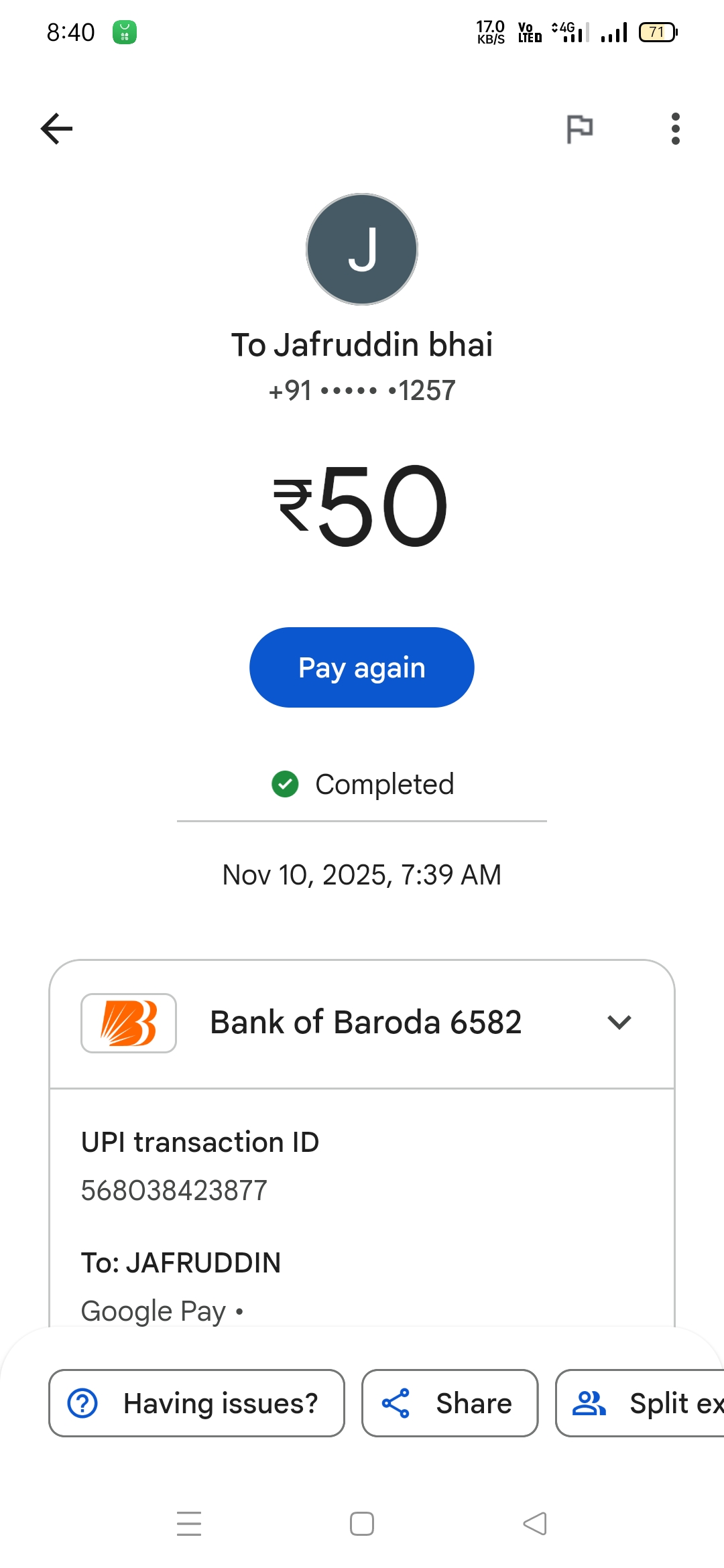Tap the J contact avatar
724x1568 pixels.
[x=362, y=249]
